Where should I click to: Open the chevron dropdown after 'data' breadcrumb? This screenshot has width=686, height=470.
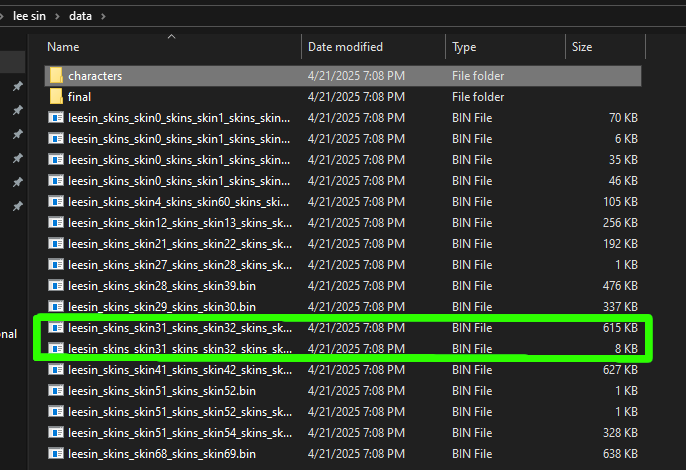tap(103, 16)
